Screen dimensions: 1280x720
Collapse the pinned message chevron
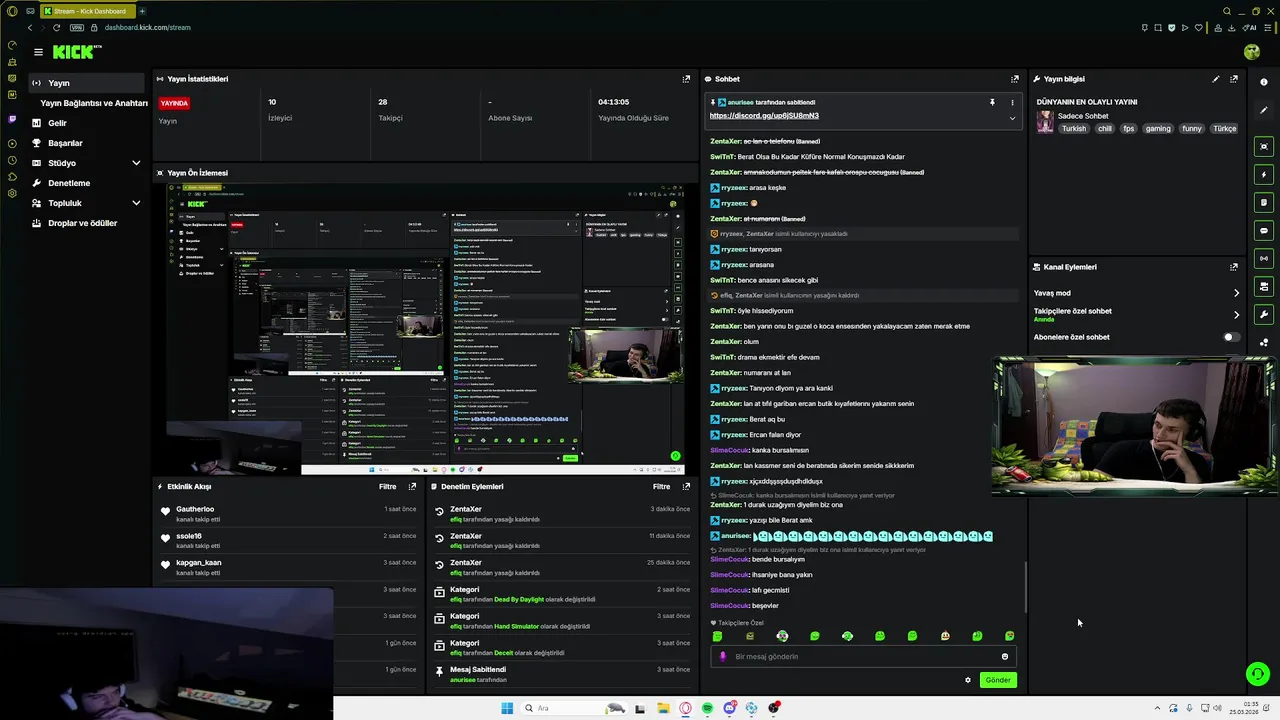(1012, 118)
